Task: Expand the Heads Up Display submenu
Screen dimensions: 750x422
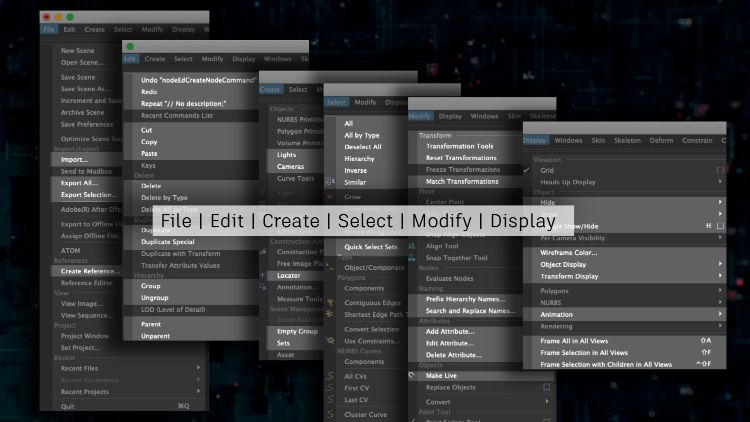Action: coord(718,182)
